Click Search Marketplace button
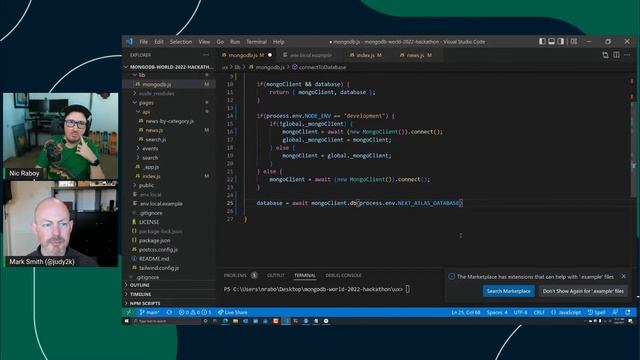The image size is (640, 360). pos(509,291)
